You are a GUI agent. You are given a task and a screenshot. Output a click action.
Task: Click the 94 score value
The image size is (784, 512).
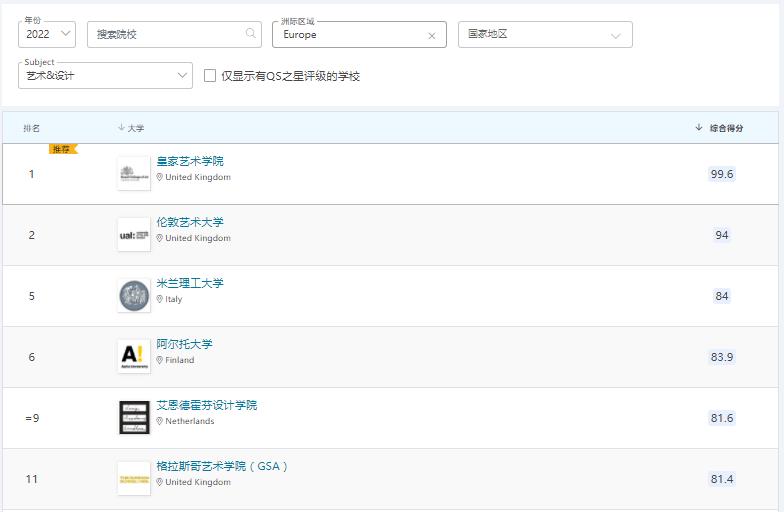pos(722,235)
